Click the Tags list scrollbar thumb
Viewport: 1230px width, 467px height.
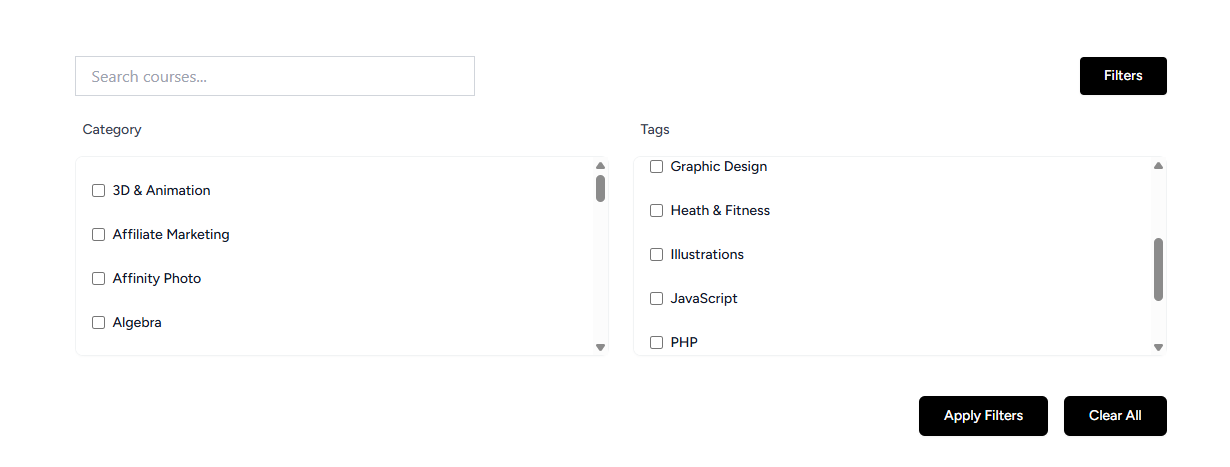coord(1158,269)
